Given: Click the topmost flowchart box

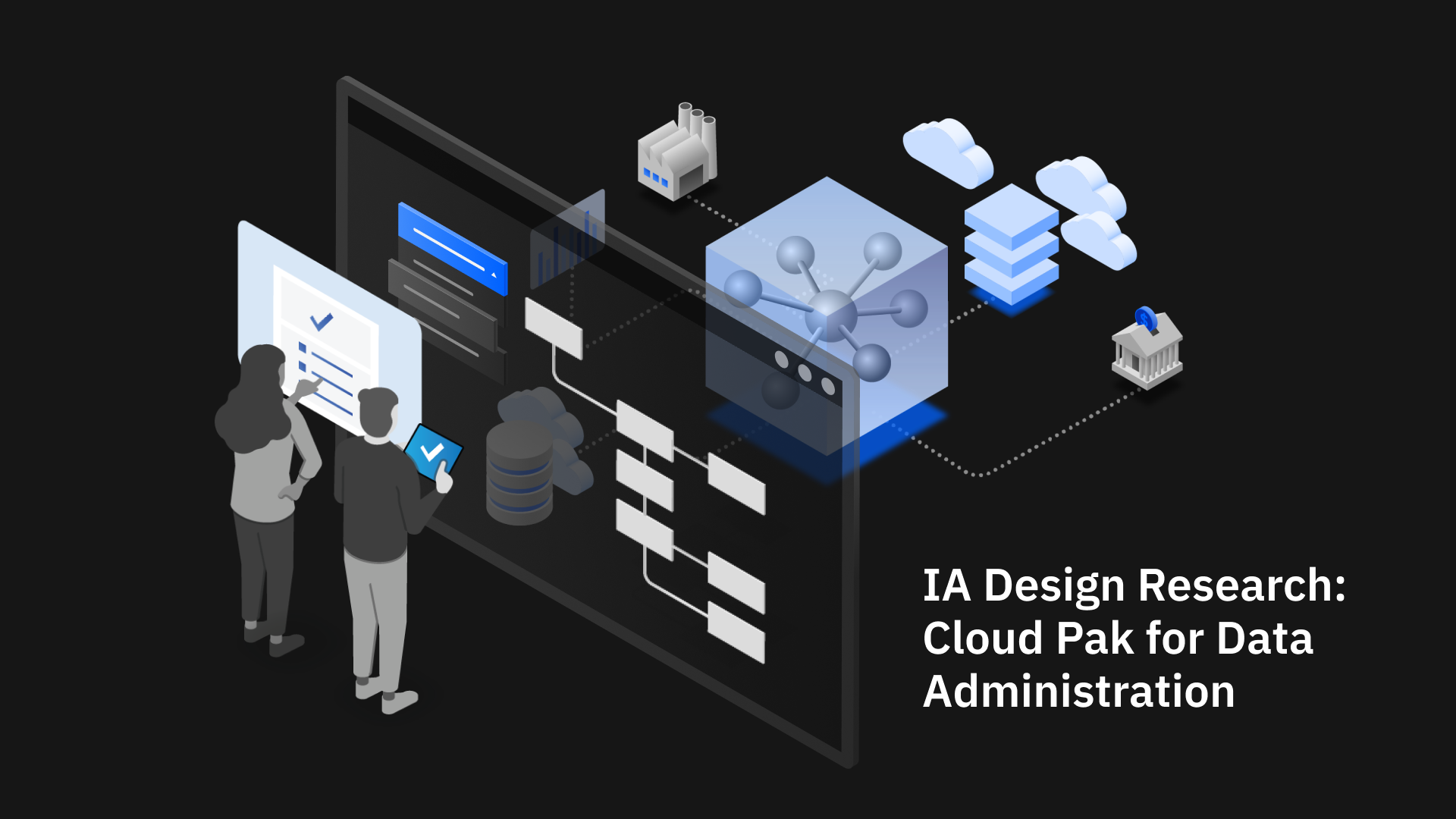Looking at the screenshot, I should (554, 328).
